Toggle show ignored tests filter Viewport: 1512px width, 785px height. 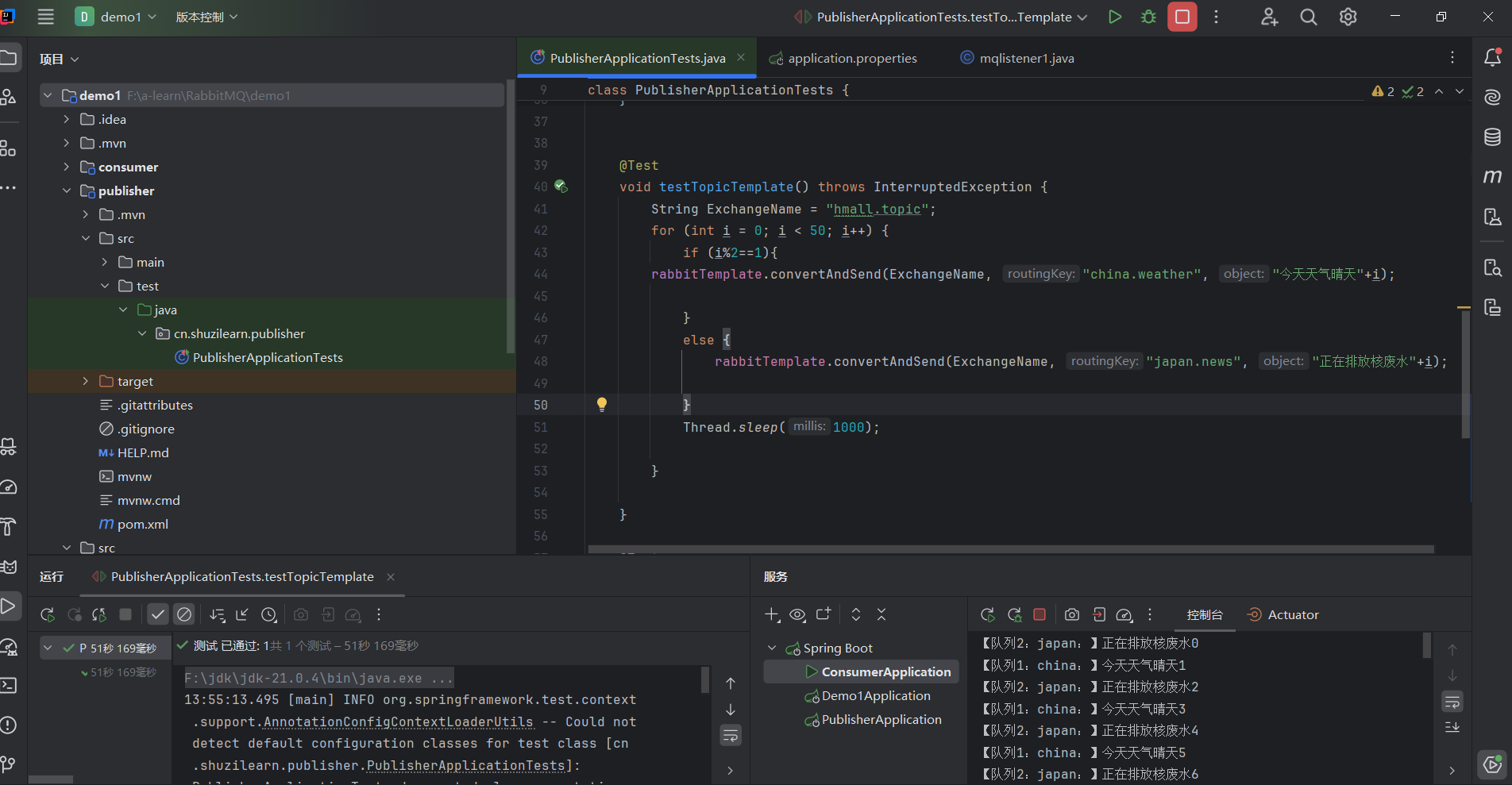(184, 614)
